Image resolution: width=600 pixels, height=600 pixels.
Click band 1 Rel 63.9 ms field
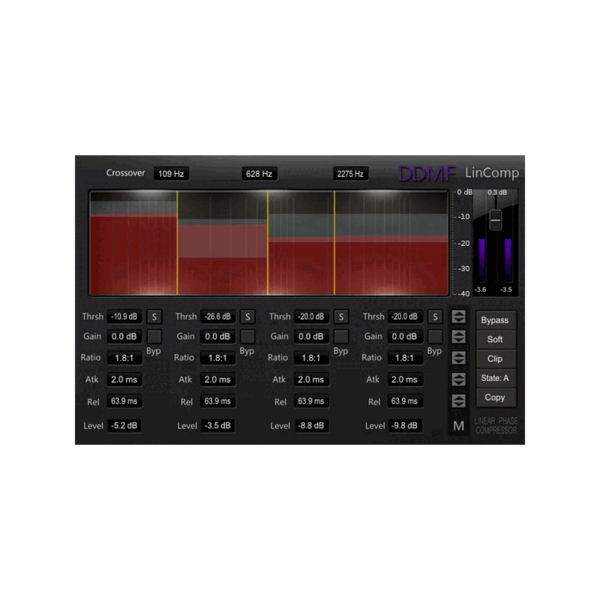coord(124,401)
